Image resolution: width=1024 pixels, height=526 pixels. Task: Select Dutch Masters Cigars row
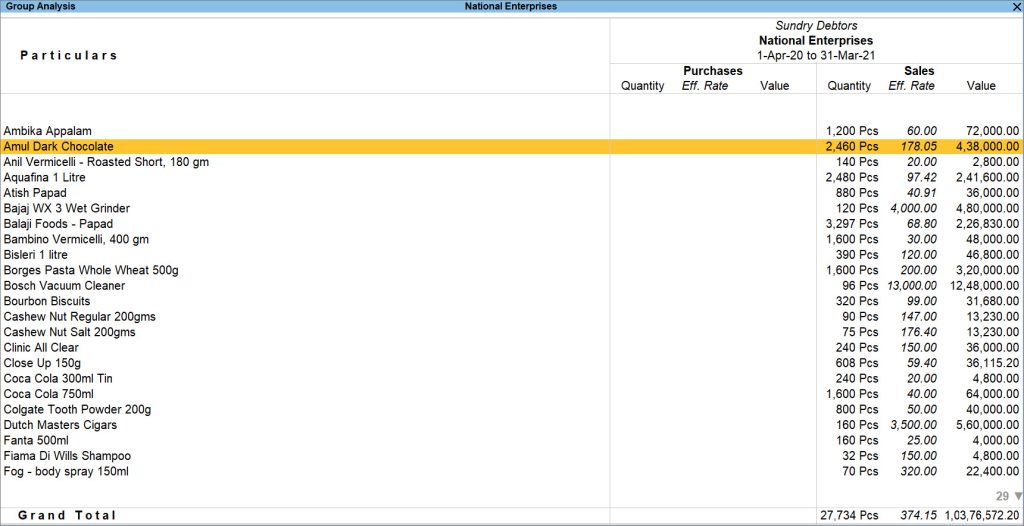pos(512,425)
